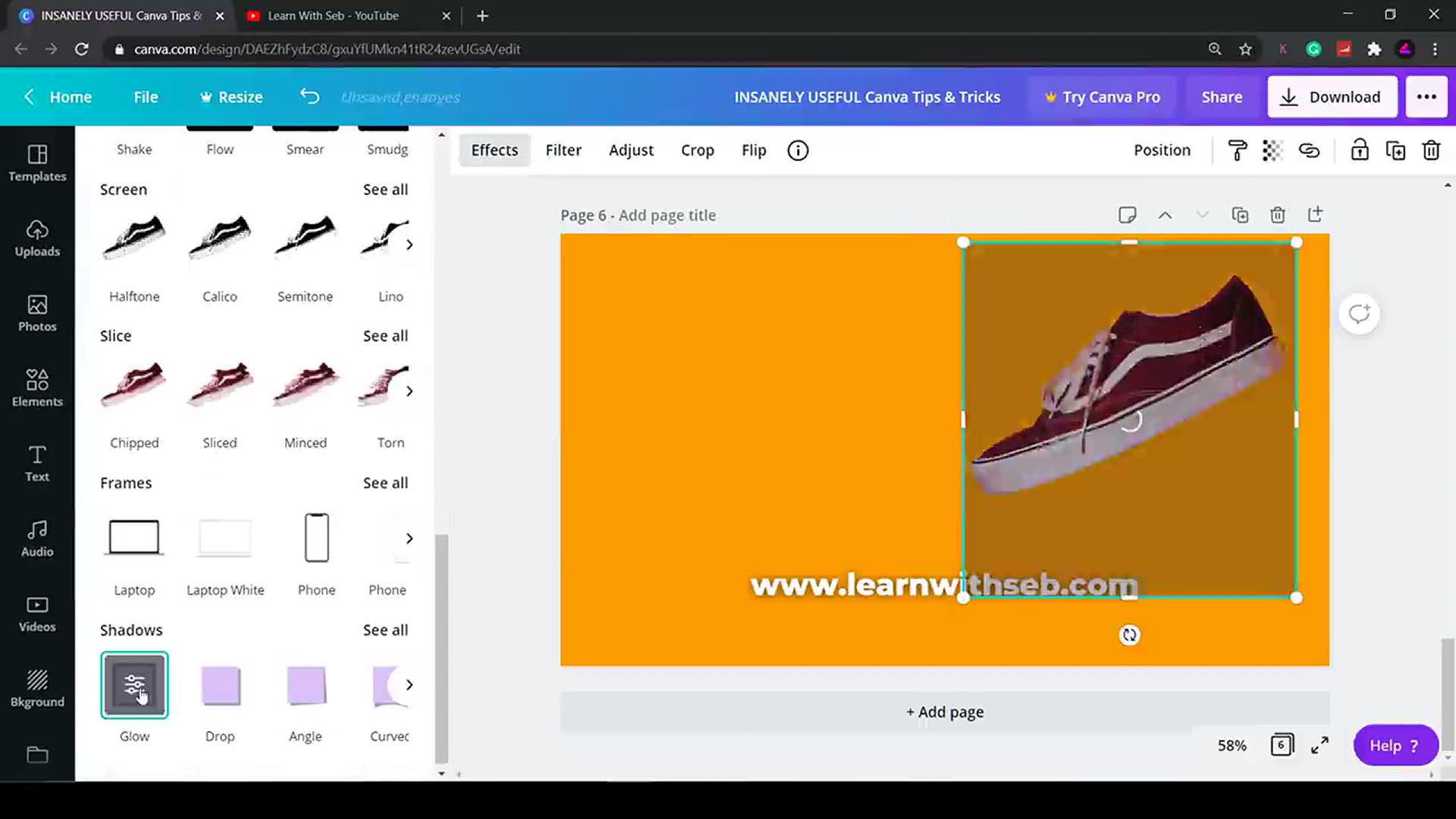The height and width of the screenshot is (819, 1456).
Task: Expand Frames row with the arrow
Action: click(x=409, y=538)
